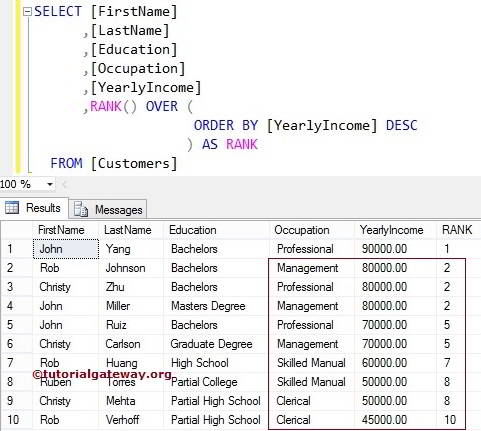Switch to the Messages tab
The height and width of the screenshot is (431, 481).
(108, 209)
